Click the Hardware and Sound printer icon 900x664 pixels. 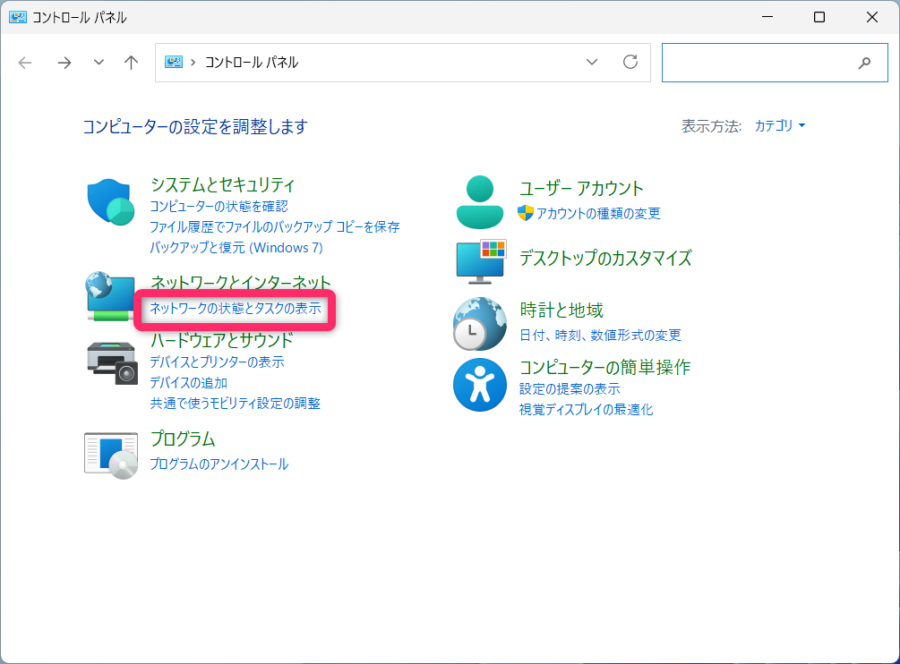coord(111,362)
